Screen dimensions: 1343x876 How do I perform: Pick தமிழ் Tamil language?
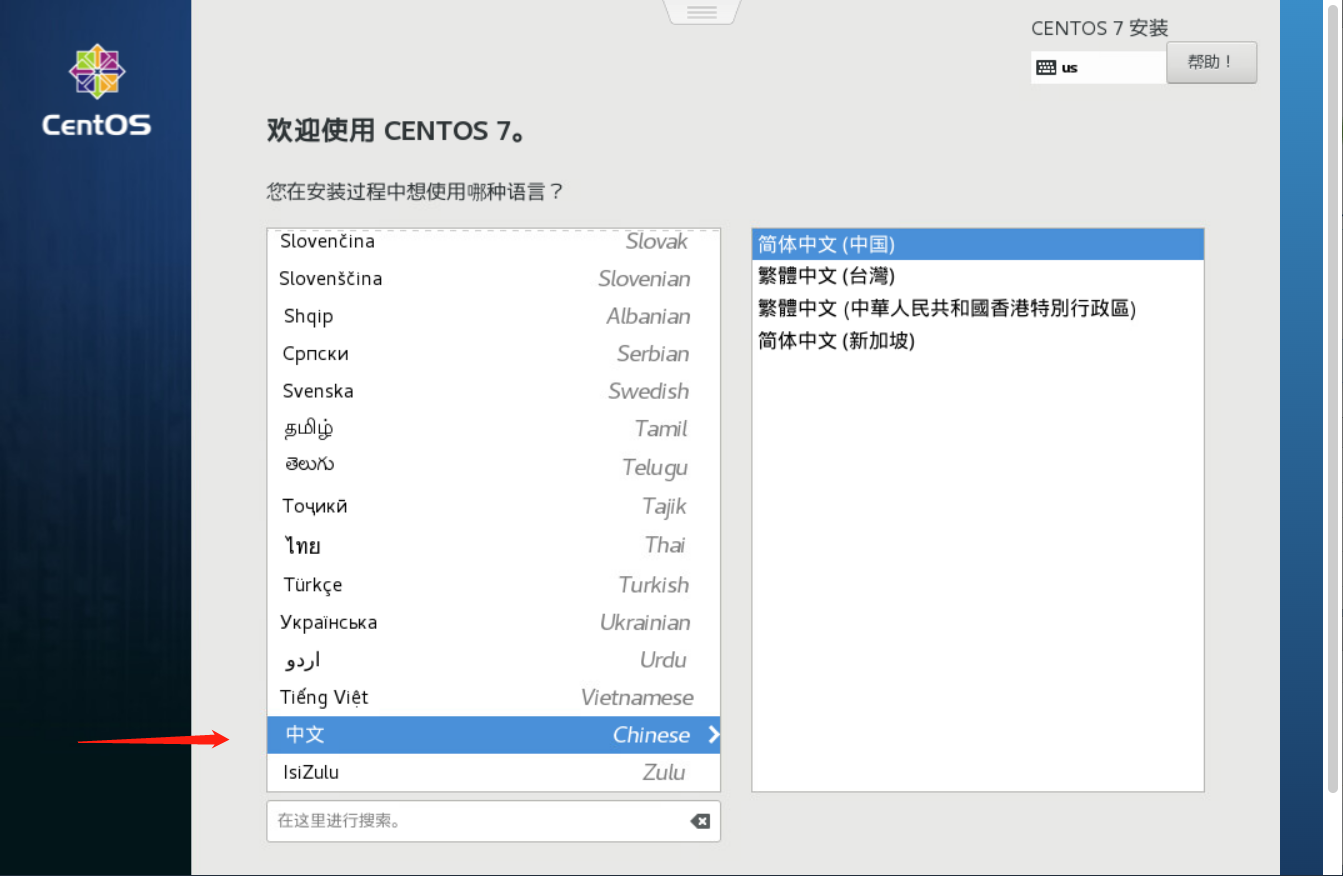pyautogui.click(x=493, y=429)
